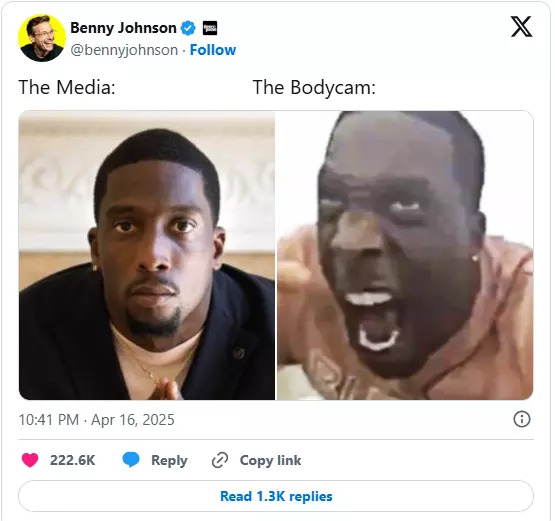This screenshot has width=555, height=521.
Task: Open the circled info icon near the timestamp
Action: [x=522, y=419]
